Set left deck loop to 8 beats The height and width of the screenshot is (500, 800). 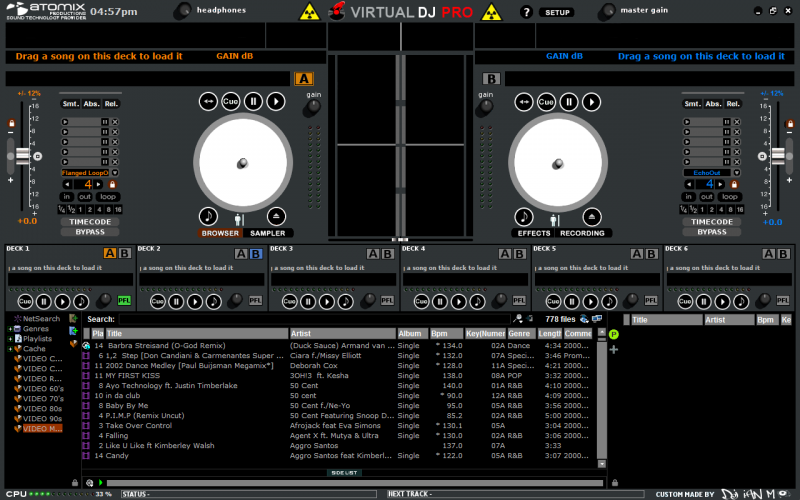109,209
